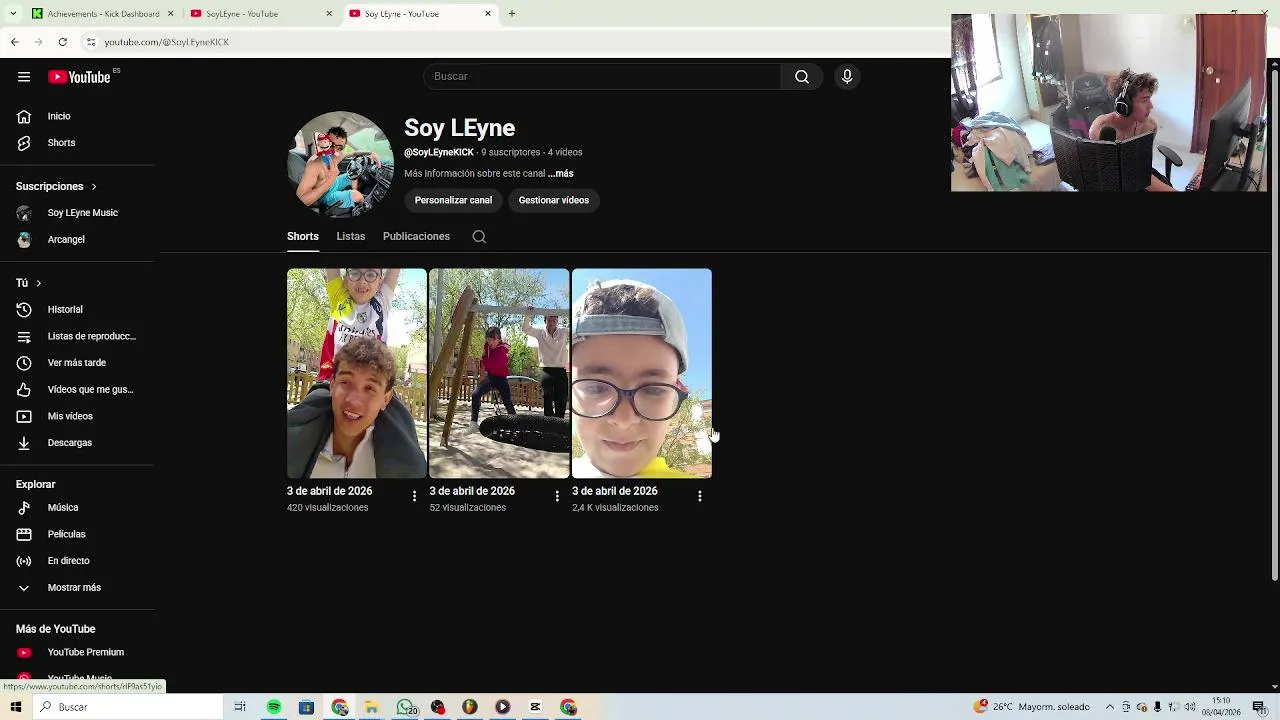The height and width of the screenshot is (720, 1280).
Task: Open Spotify from the taskbar
Action: (x=274, y=707)
